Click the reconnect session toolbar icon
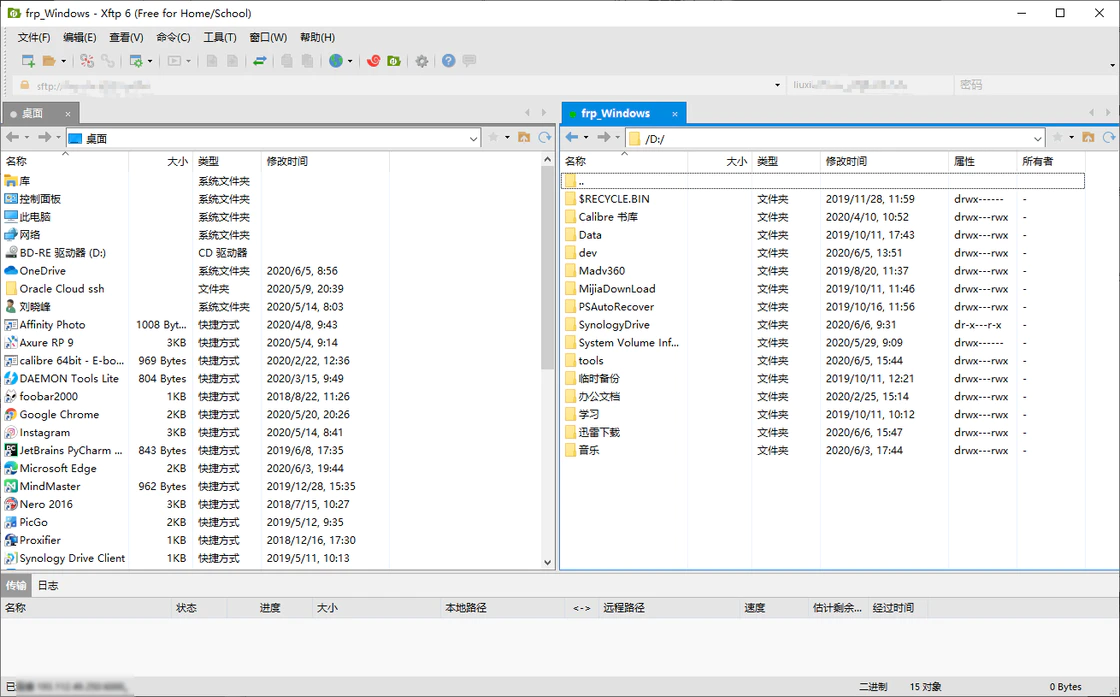The height and width of the screenshot is (697, 1120). [x=107, y=60]
